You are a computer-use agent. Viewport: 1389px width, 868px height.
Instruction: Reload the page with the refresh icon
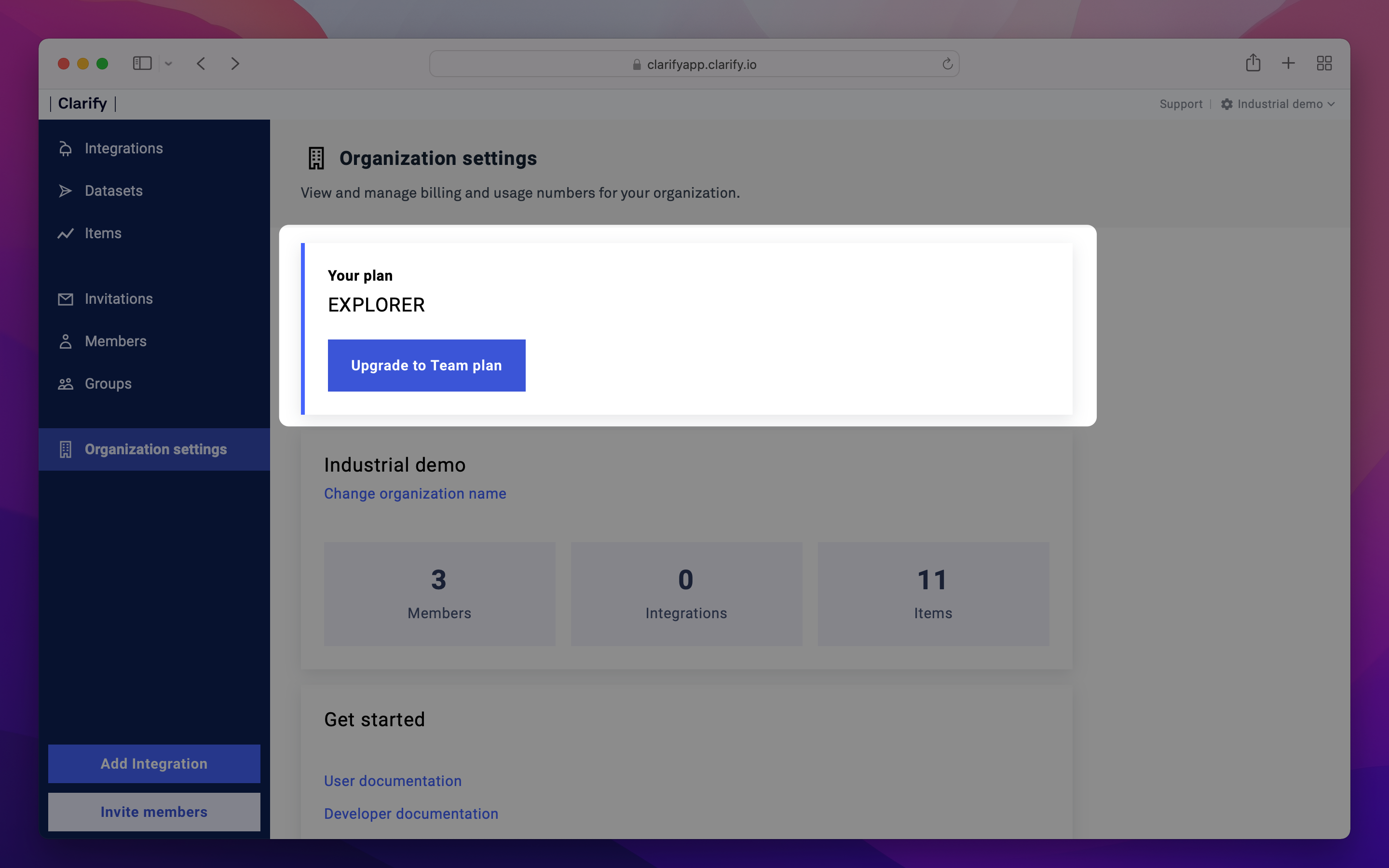tap(947, 64)
